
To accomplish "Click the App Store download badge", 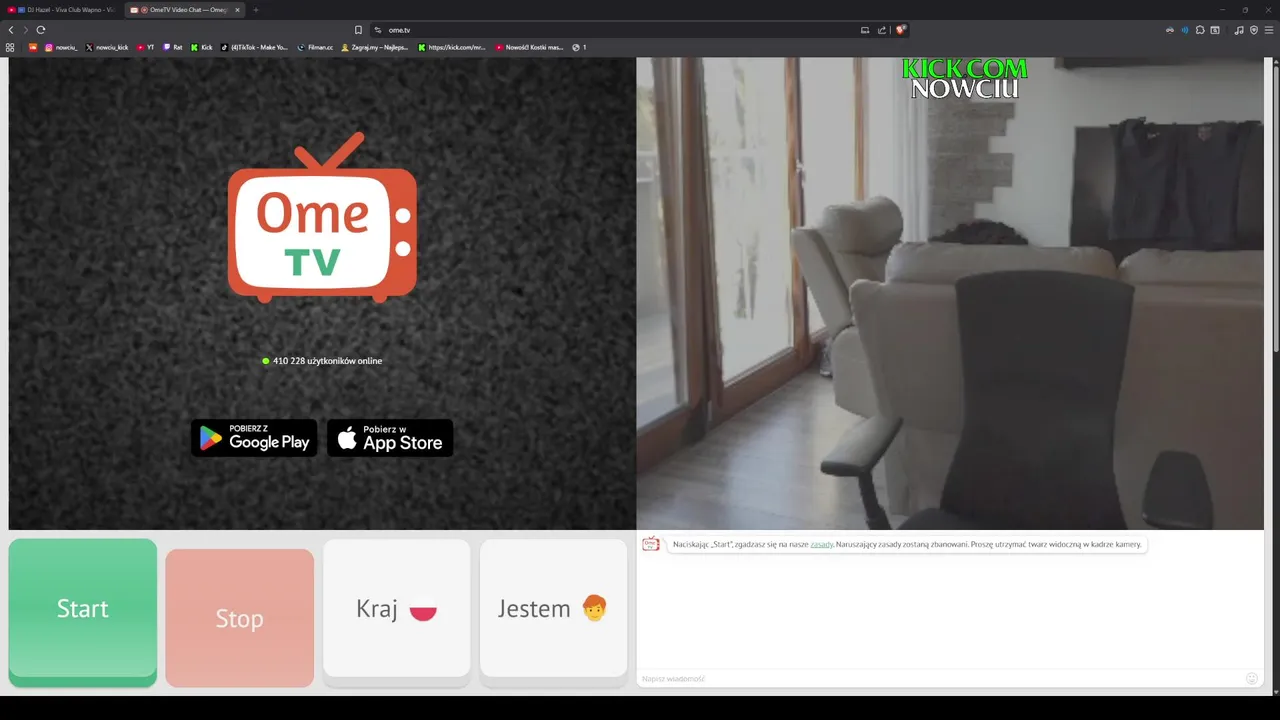I will tap(390, 438).
